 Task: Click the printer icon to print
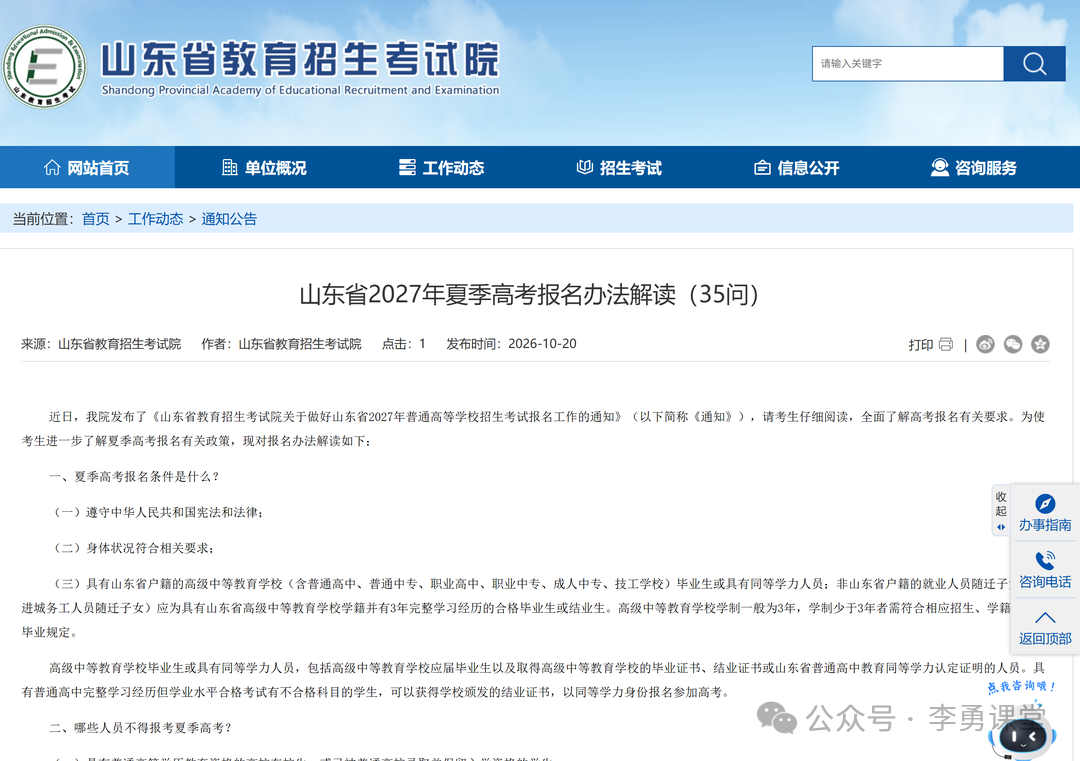(x=946, y=344)
